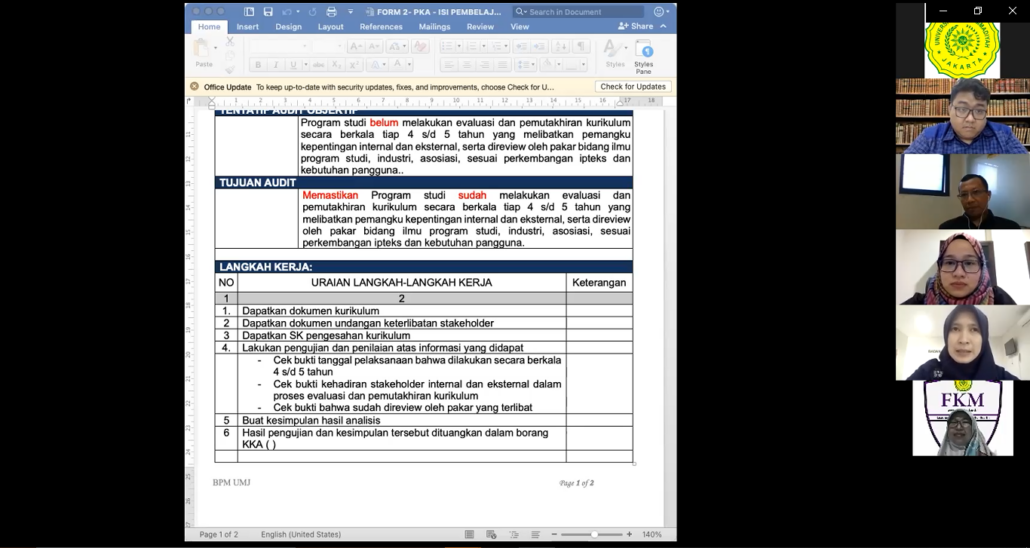Switch to the References tab
The width and height of the screenshot is (1030, 548).
pyautogui.click(x=381, y=27)
